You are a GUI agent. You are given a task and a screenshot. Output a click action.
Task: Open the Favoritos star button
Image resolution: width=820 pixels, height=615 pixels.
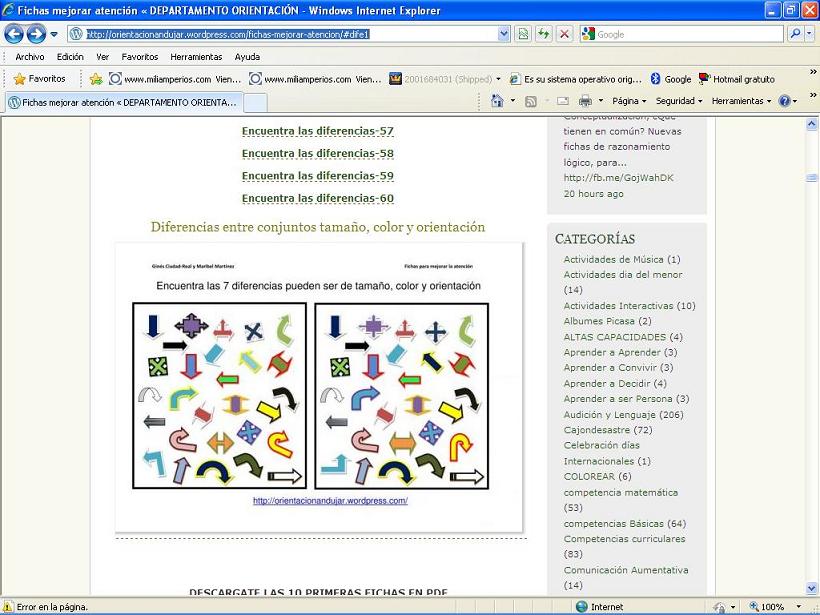[40, 79]
